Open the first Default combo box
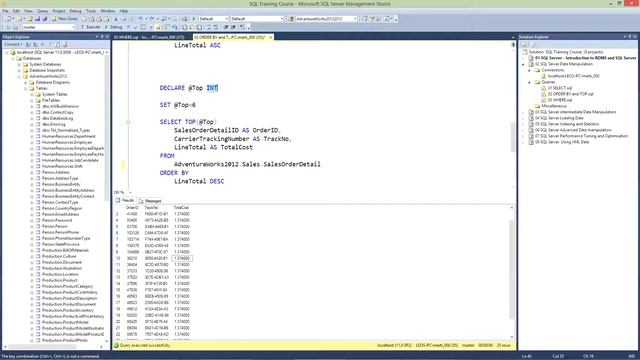Image resolution: width=640 pixels, height=360 pixels. (x=213, y=19)
